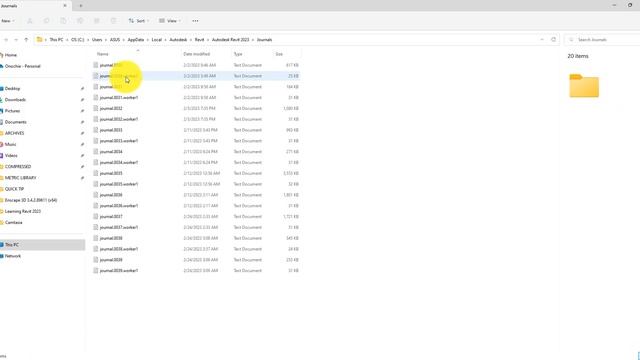Image resolution: width=640 pixels, height=360 pixels.
Task: Select file journal.0039
Action: pos(111,260)
